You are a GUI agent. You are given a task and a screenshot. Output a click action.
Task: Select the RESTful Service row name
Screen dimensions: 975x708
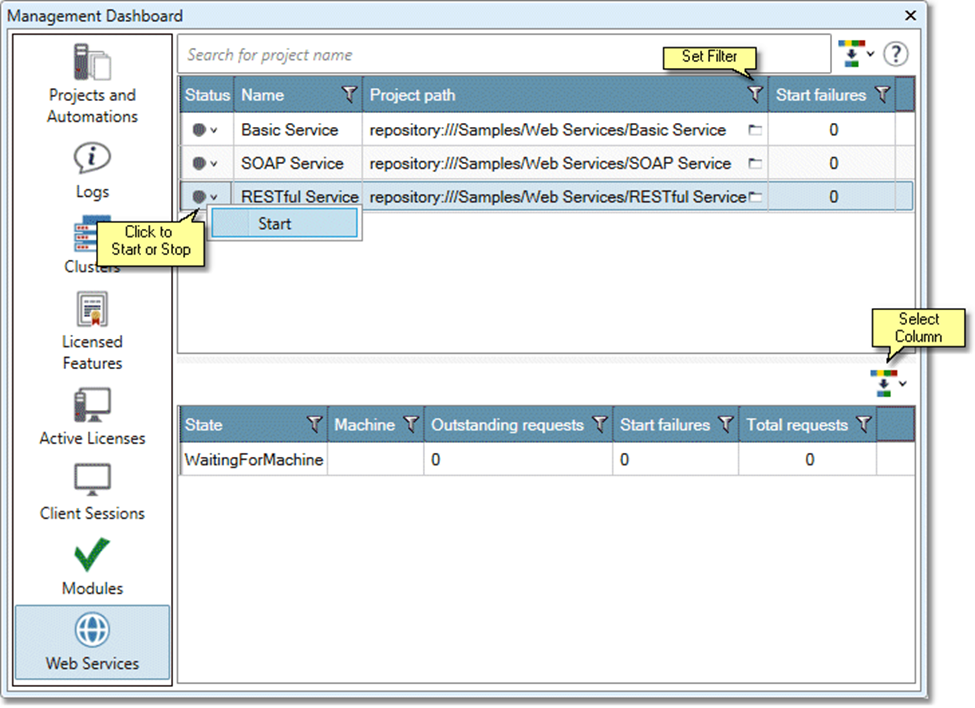coord(299,197)
